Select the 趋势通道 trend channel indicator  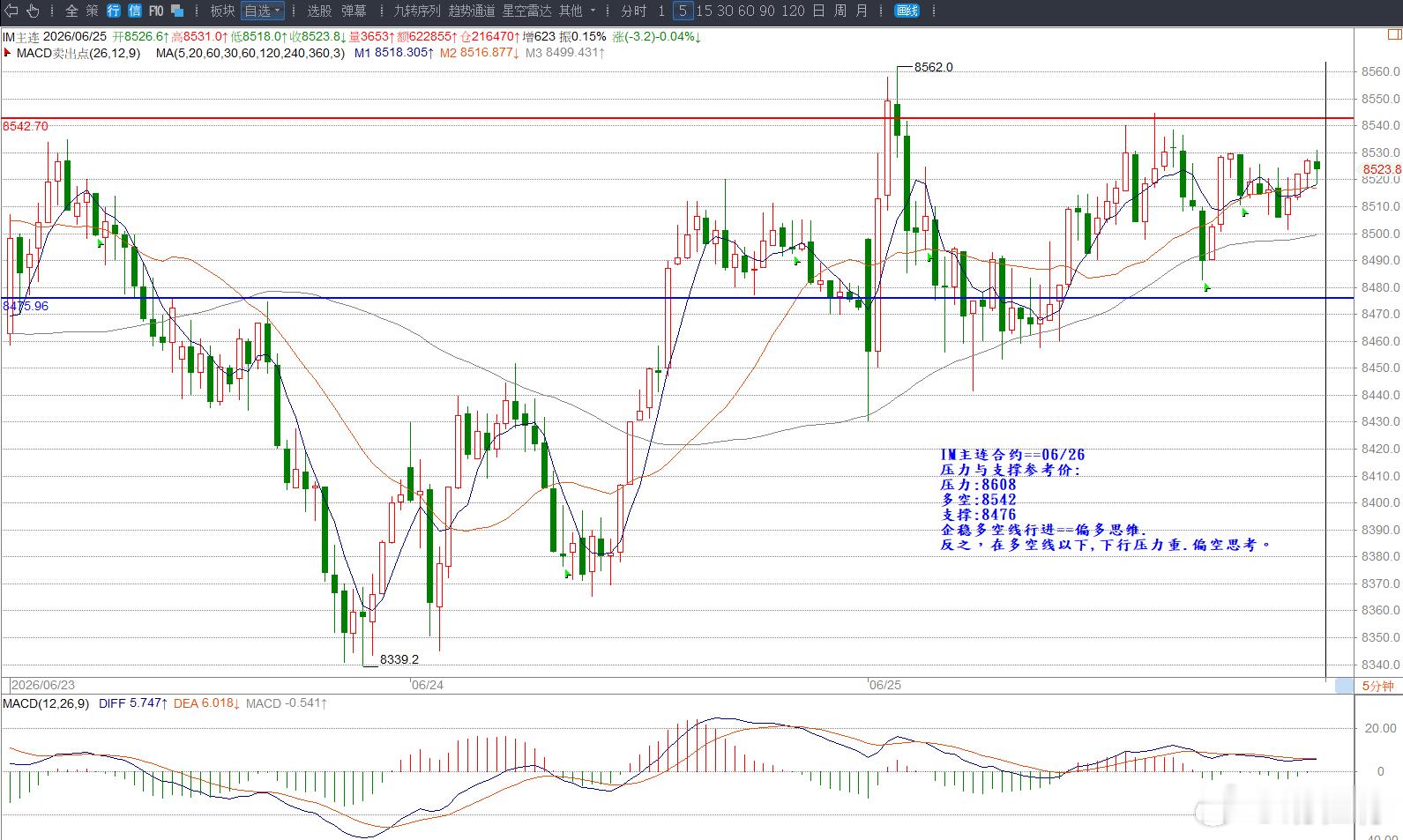click(x=472, y=11)
